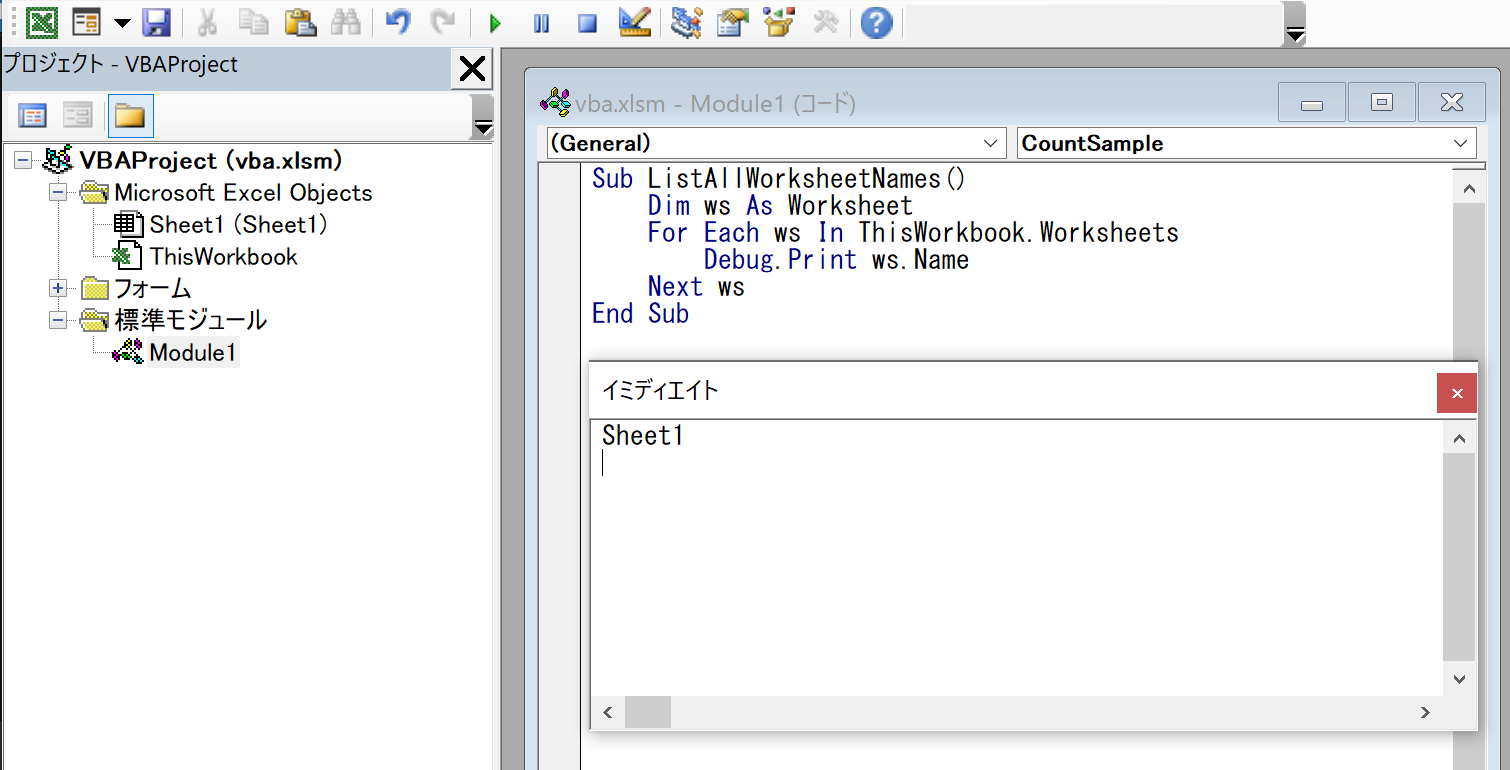Open the Project Explorer icon
This screenshot has width=1510, height=770.
click(686, 22)
